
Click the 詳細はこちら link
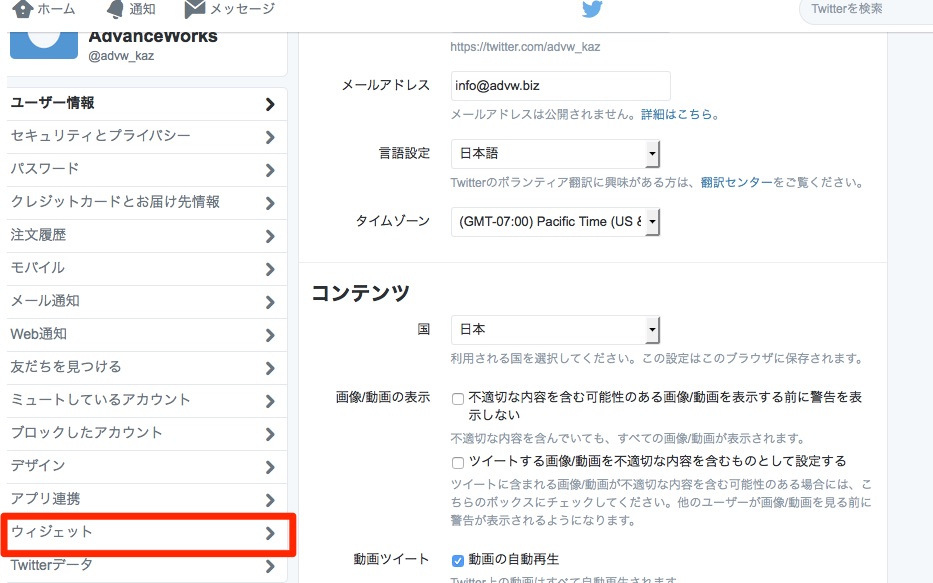tap(677, 114)
